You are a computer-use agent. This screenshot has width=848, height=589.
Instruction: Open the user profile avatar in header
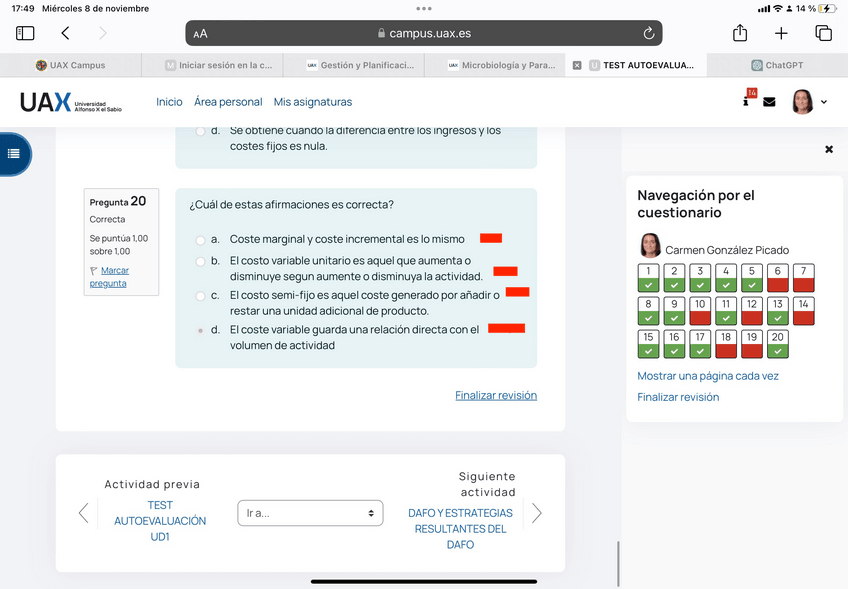[x=803, y=101]
